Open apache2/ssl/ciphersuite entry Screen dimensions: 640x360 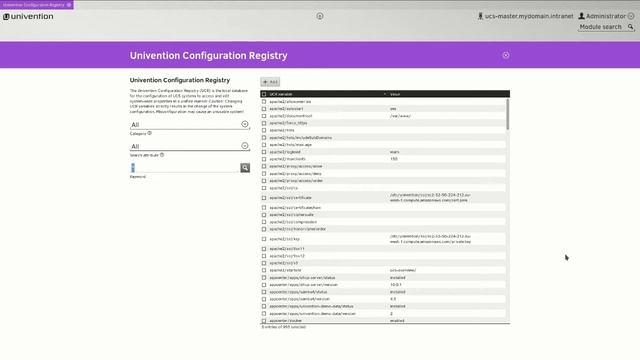tap(291, 215)
